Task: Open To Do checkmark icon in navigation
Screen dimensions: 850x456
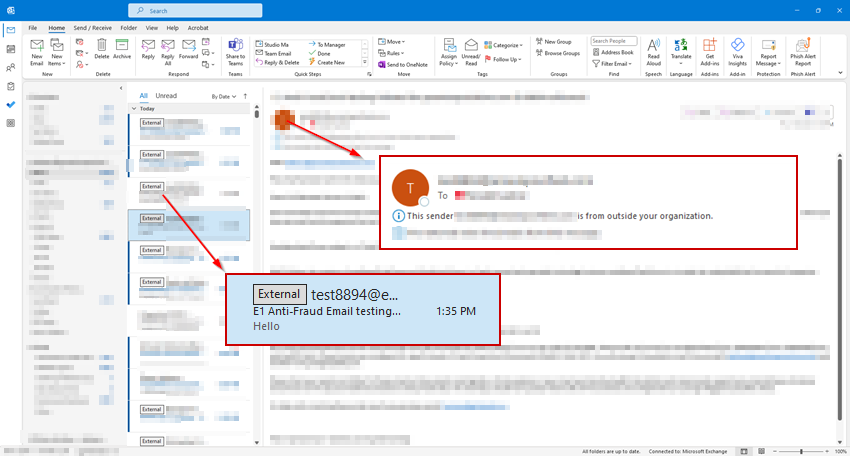Action: 11,105
